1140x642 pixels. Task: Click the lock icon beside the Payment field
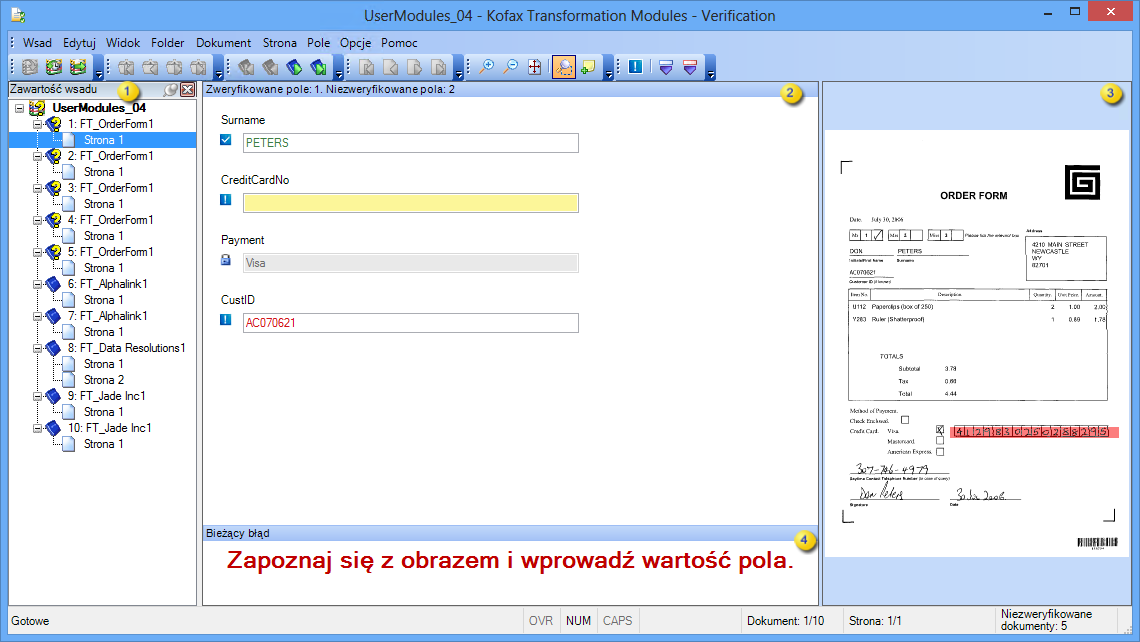(x=223, y=260)
